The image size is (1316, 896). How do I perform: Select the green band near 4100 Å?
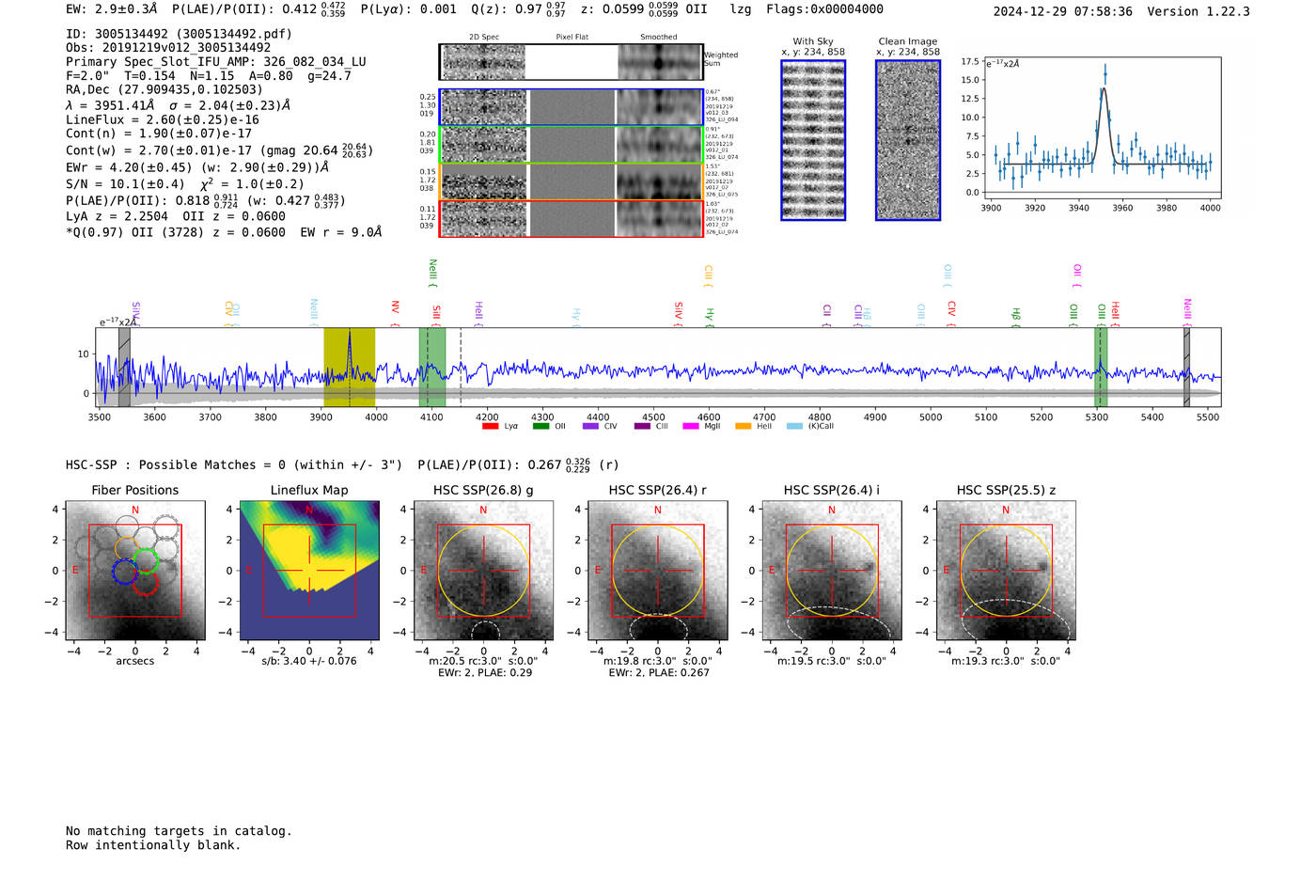432,367
